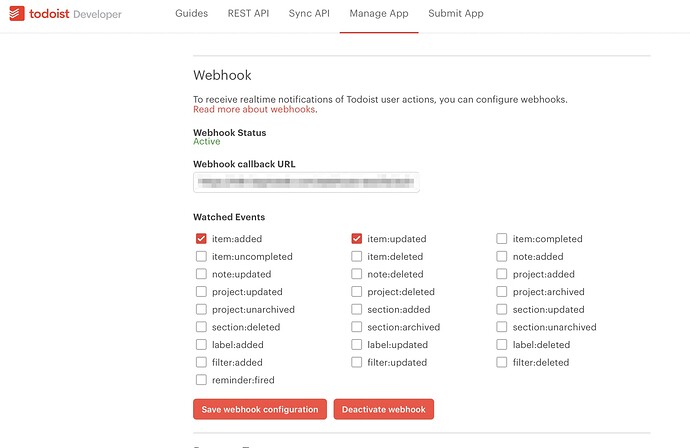Follow the Read more about webhooks link

[x=254, y=110]
